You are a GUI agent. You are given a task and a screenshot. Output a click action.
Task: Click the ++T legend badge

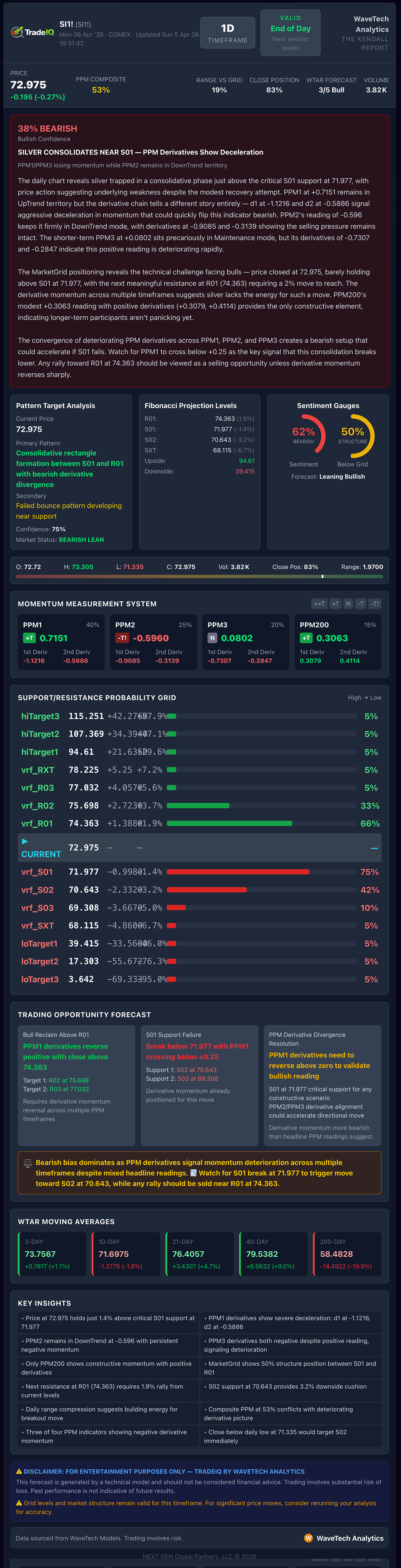pyautogui.click(x=319, y=604)
